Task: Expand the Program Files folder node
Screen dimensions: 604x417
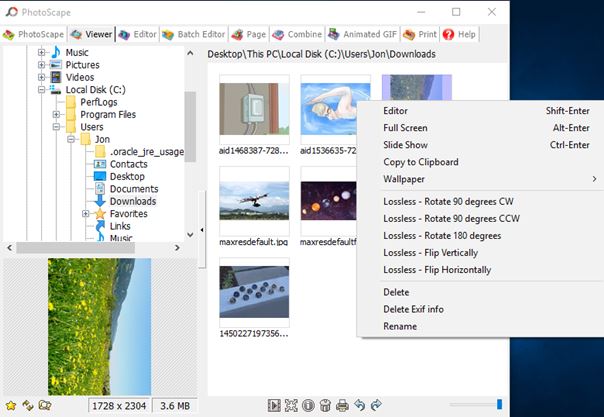Action: point(56,115)
